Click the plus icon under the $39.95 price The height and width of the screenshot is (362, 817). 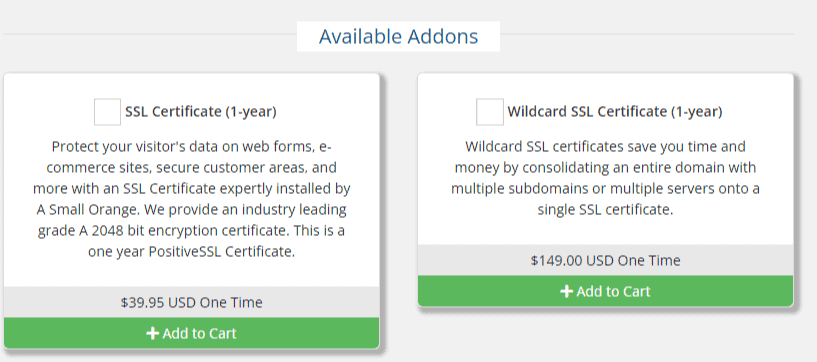pos(152,333)
